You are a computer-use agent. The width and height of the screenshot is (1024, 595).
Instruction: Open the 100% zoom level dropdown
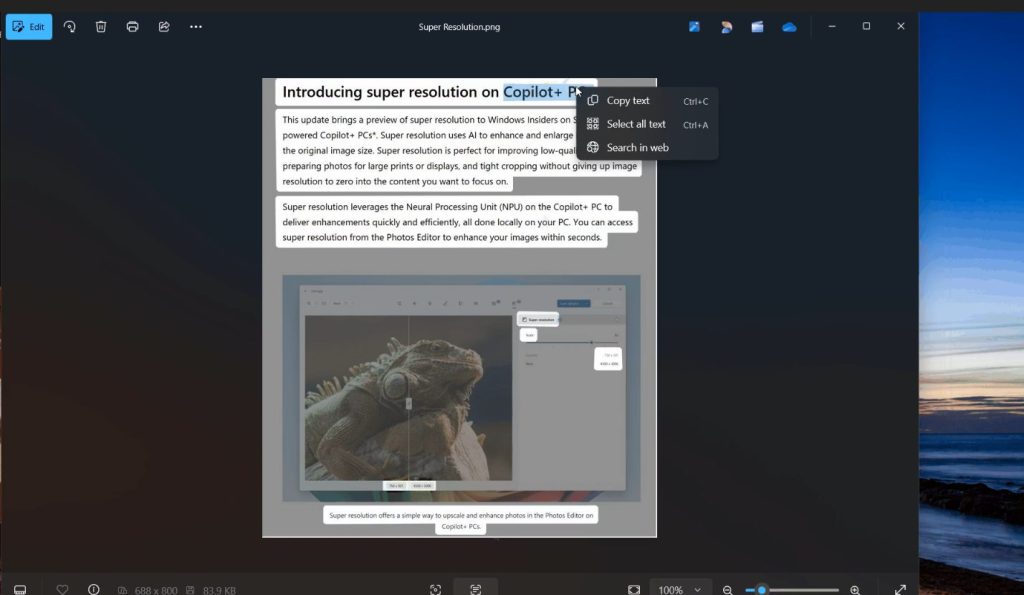click(680, 590)
